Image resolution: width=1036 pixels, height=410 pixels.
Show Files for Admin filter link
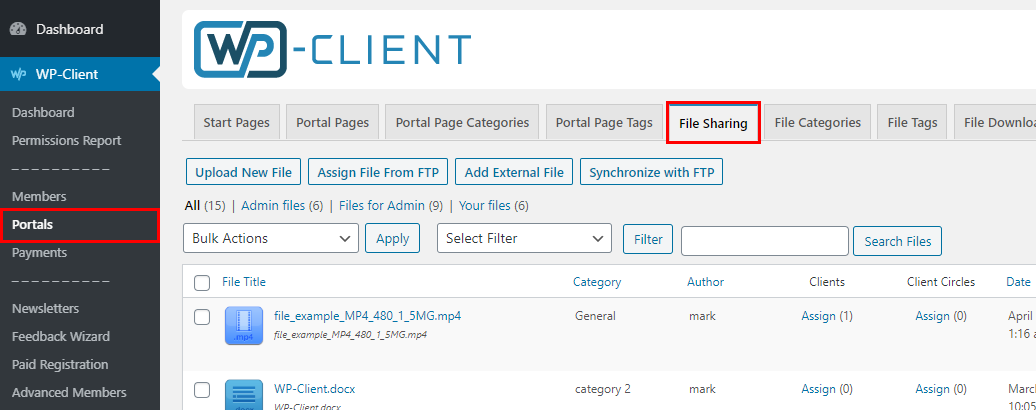pos(382,206)
